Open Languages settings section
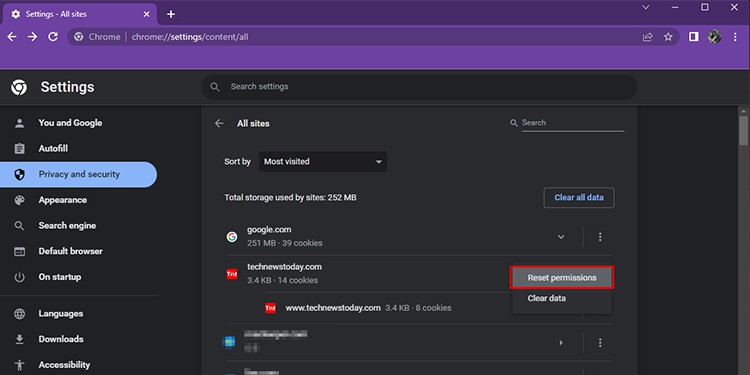This screenshot has height=375, width=750. 61,314
